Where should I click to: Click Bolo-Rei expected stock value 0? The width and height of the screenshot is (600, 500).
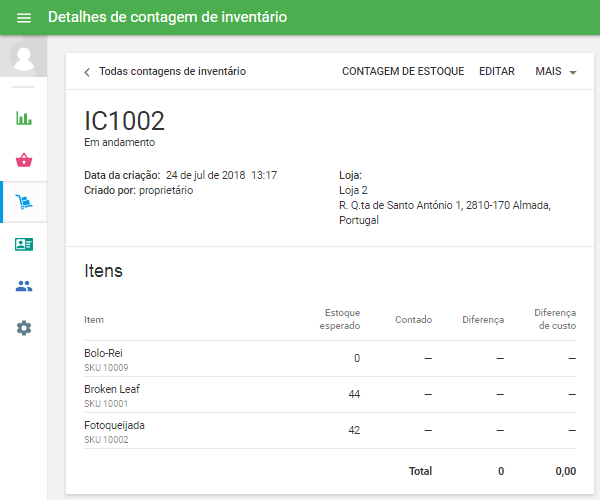click(357, 358)
